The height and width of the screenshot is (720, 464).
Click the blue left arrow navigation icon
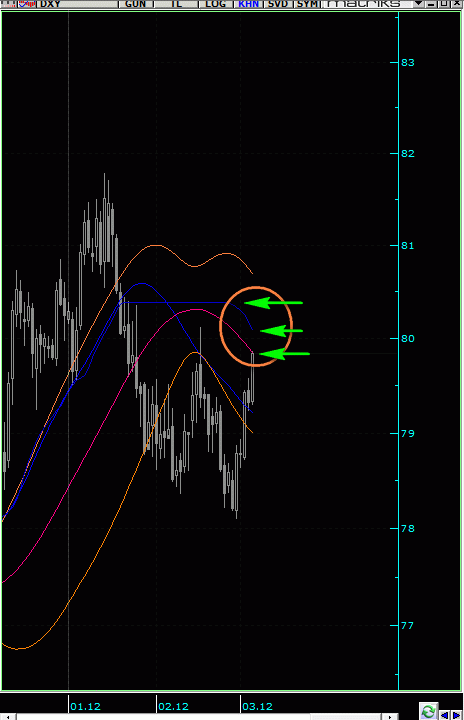coord(444,715)
